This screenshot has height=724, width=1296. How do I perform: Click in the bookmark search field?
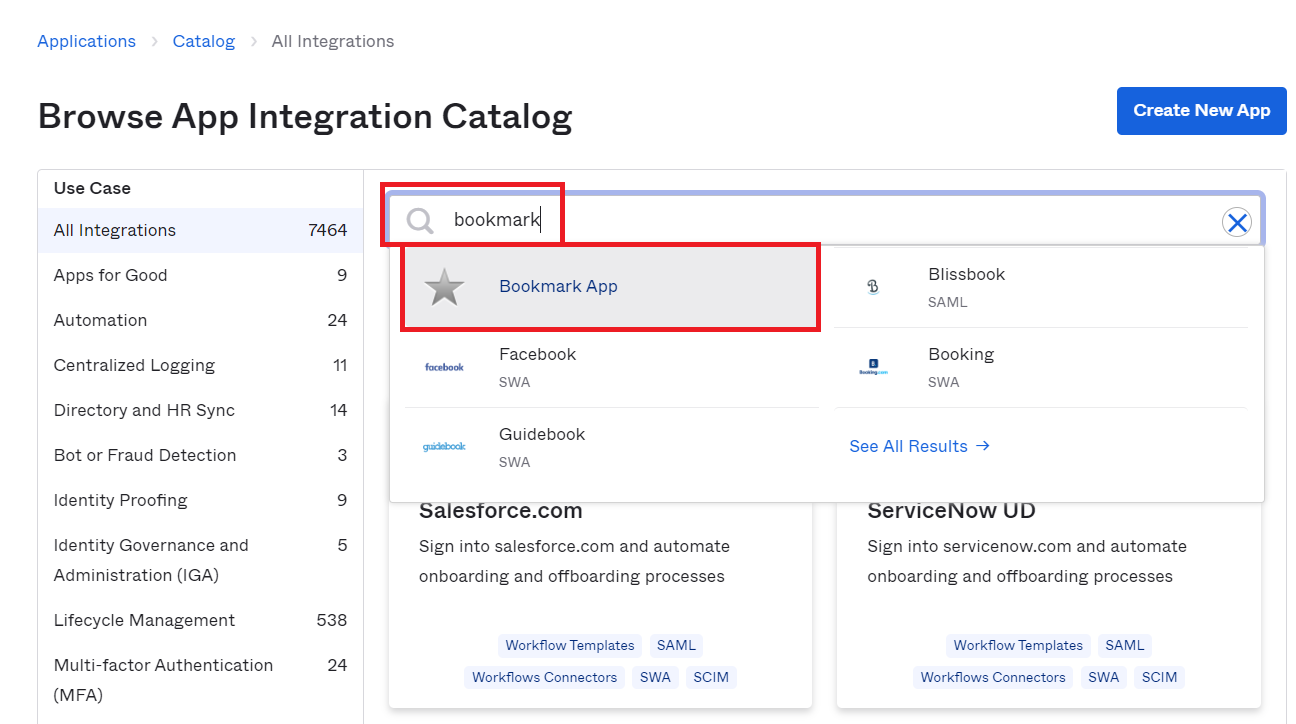click(x=825, y=220)
